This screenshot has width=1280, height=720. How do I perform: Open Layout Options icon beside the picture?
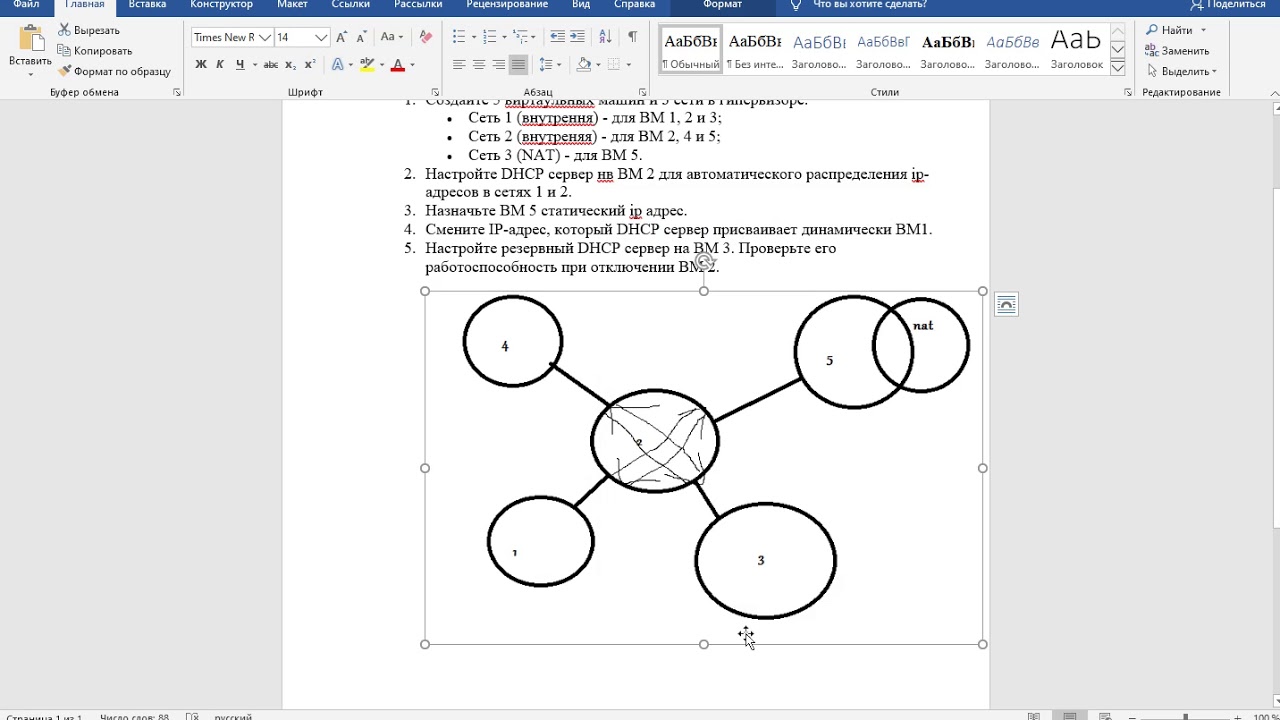[x=1006, y=305]
